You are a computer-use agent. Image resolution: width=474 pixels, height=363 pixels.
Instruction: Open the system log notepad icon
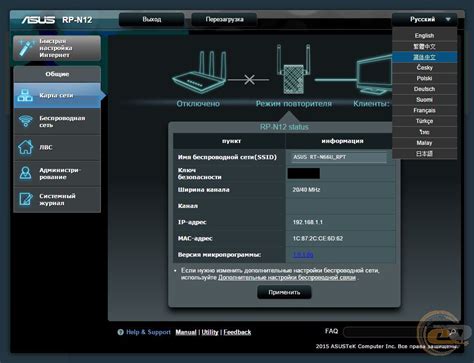[26, 199]
